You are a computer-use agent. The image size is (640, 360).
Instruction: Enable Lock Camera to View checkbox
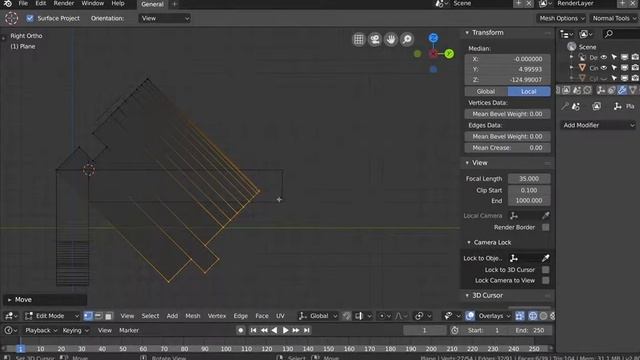tap(545, 280)
